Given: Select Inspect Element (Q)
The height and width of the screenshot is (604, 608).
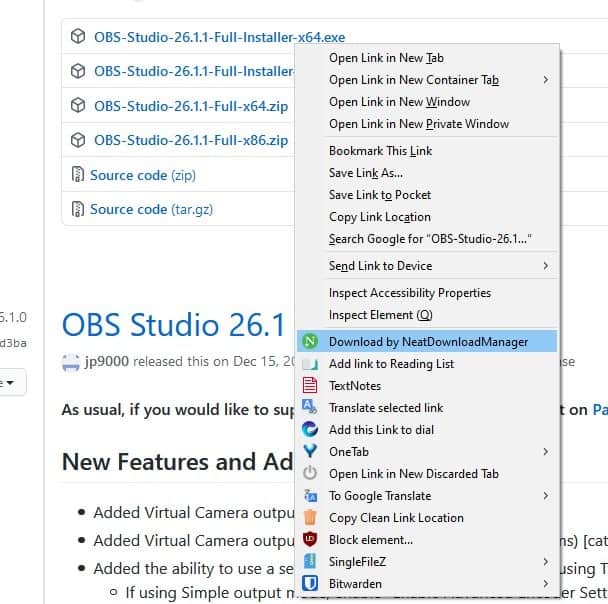Looking at the screenshot, I should (427, 315).
